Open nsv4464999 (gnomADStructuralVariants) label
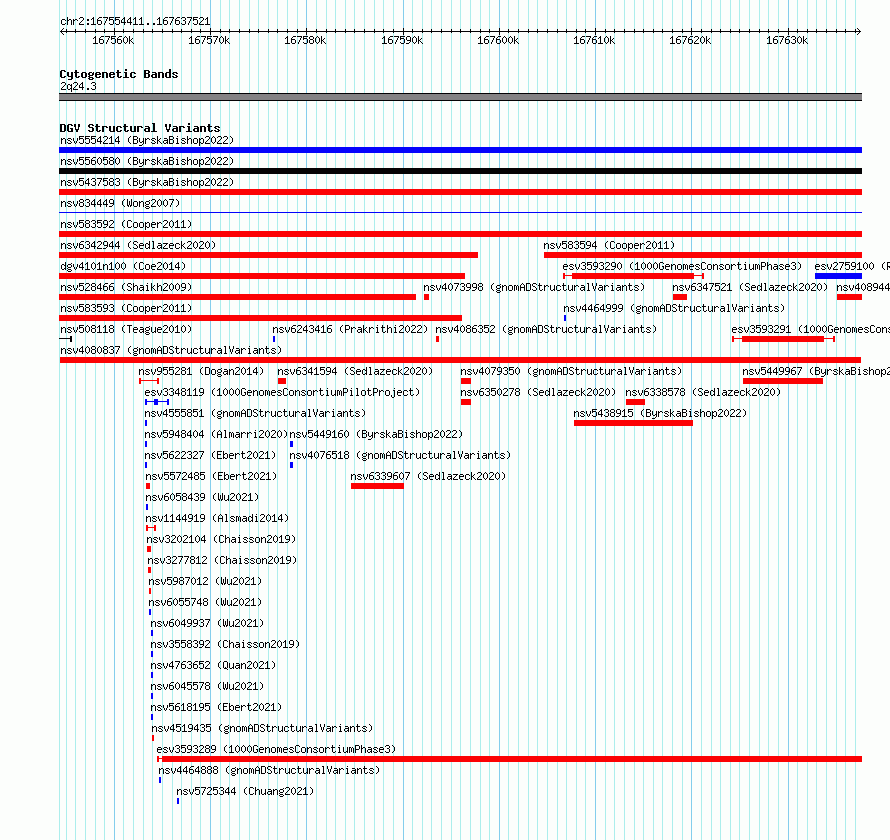The height and width of the screenshot is (840, 890). click(674, 308)
